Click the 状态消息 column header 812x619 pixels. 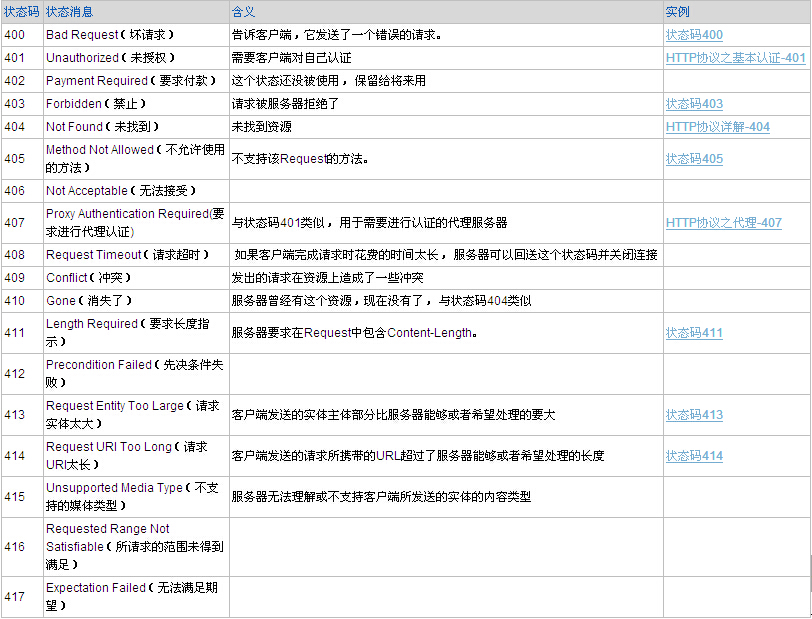[69, 12]
